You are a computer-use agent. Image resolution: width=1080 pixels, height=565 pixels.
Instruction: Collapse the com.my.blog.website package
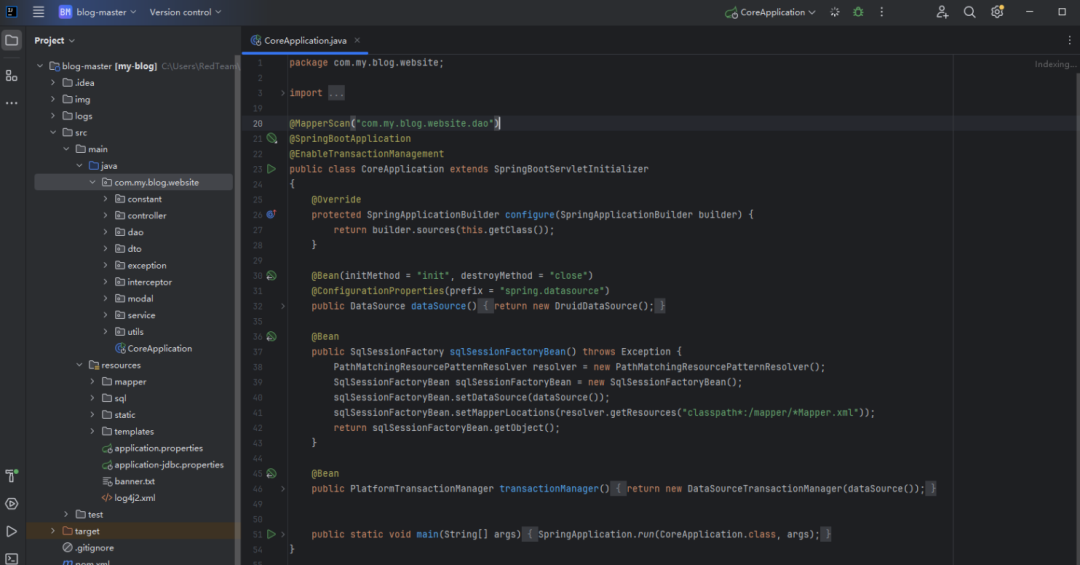tap(92, 183)
